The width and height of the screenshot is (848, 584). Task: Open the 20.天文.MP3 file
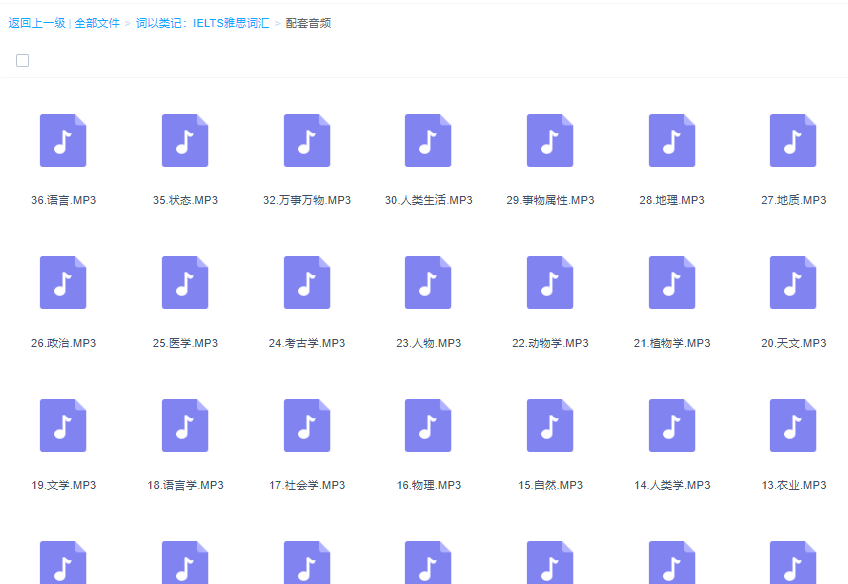[x=792, y=283]
